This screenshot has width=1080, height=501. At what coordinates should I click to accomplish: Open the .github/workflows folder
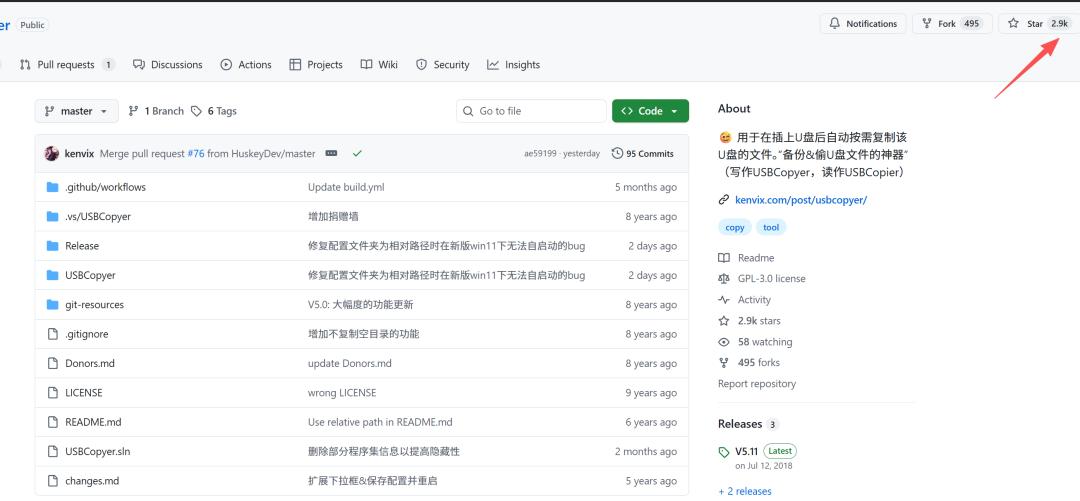pos(105,187)
